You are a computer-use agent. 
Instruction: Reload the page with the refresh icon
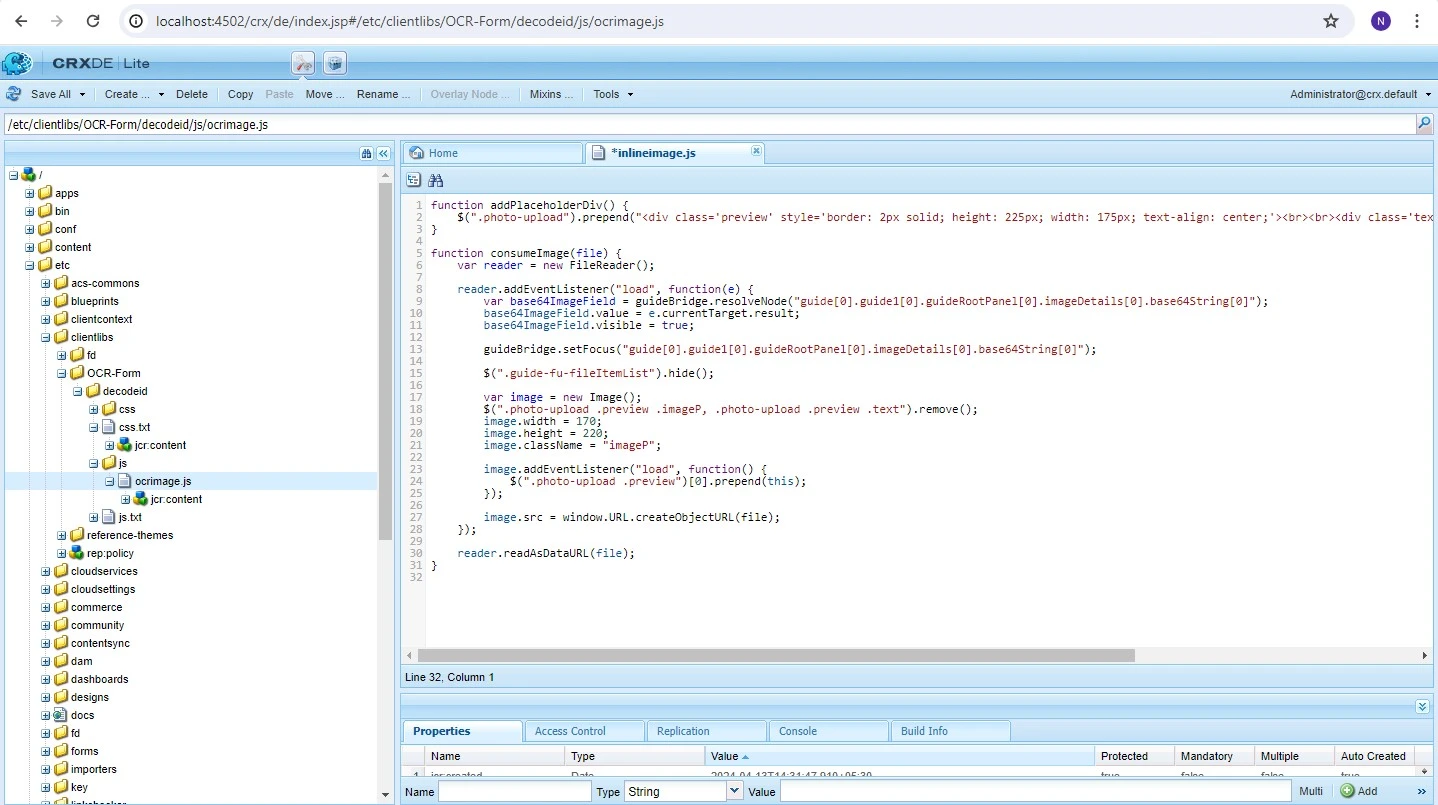tap(92, 21)
